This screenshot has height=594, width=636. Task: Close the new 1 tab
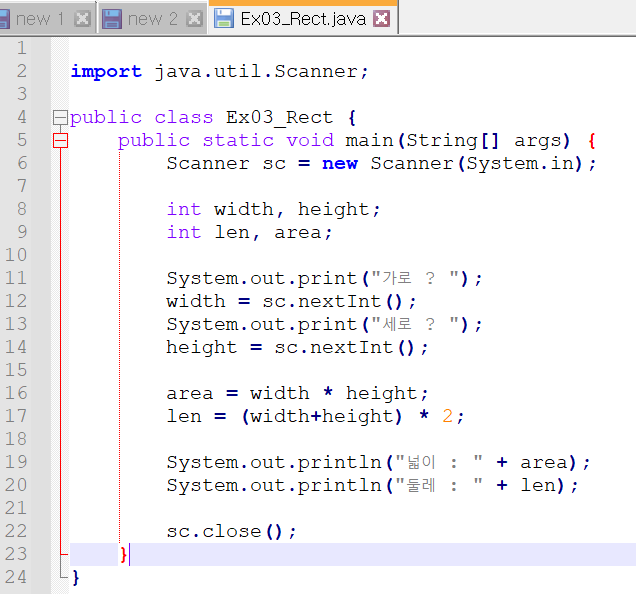click(82, 19)
